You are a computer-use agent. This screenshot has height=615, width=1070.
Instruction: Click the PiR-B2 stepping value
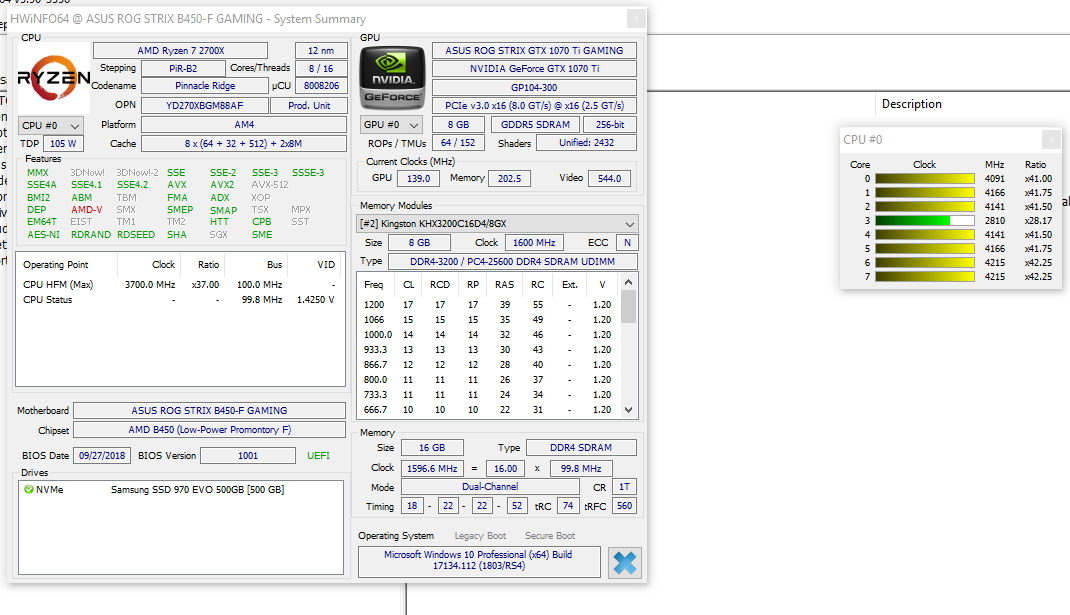click(183, 68)
